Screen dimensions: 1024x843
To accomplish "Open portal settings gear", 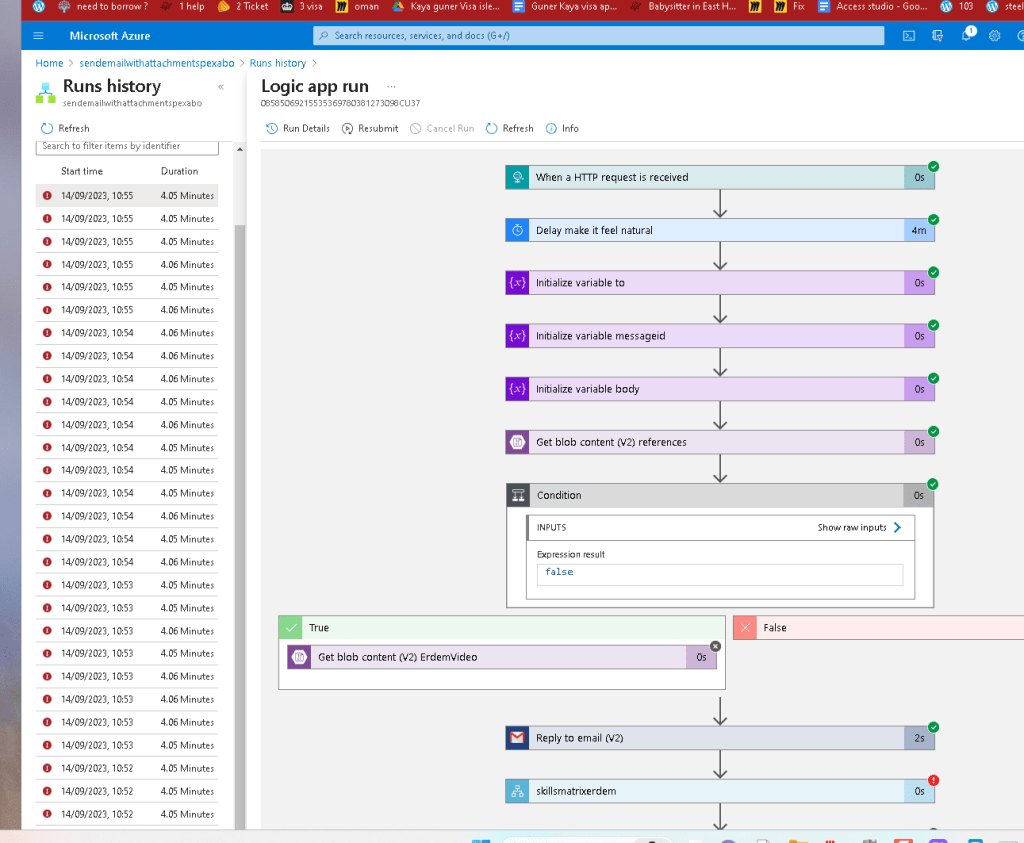I will pos(994,36).
